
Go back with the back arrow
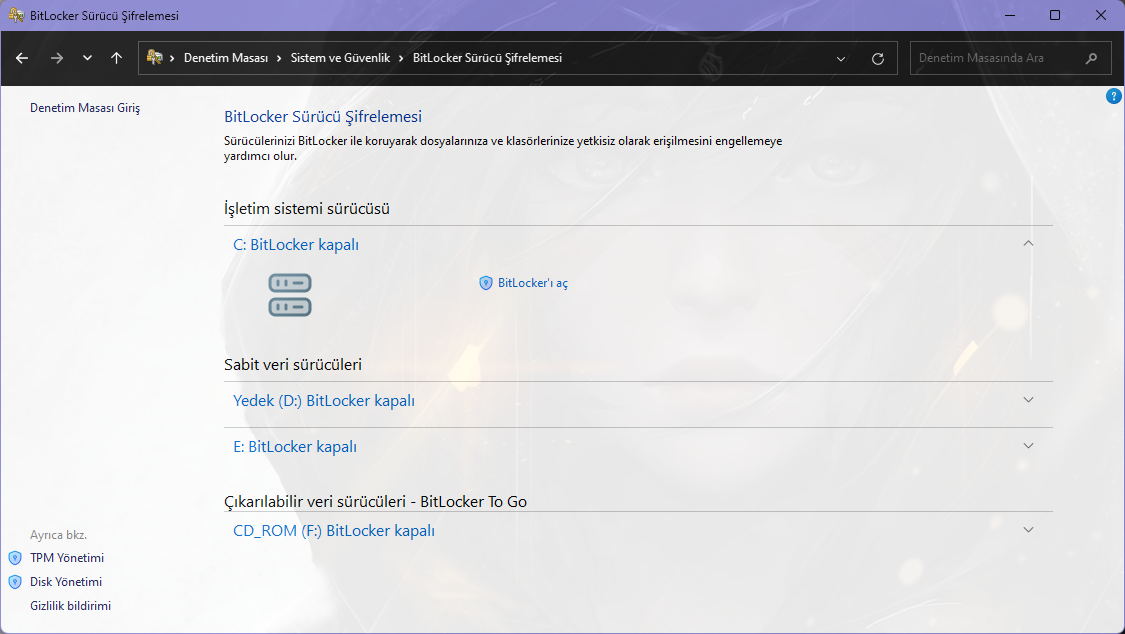[x=22, y=58]
